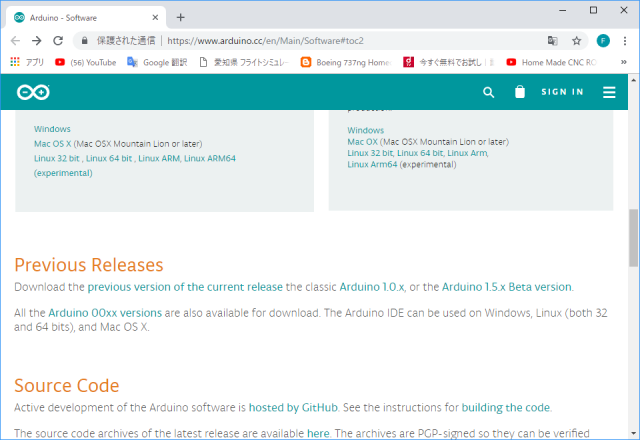Download the left panel Linux ARM
This screenshot has width=640, height=440.
pos(159,158)
